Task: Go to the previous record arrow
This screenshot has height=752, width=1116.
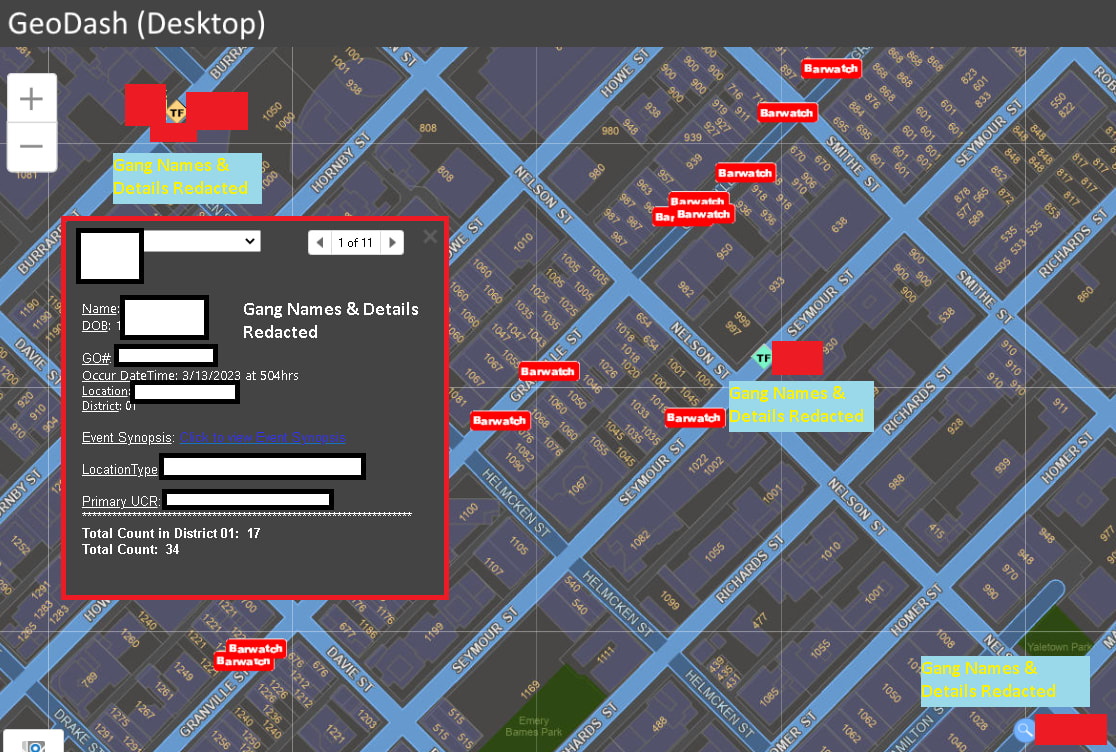Action: (x=320, y=243)
